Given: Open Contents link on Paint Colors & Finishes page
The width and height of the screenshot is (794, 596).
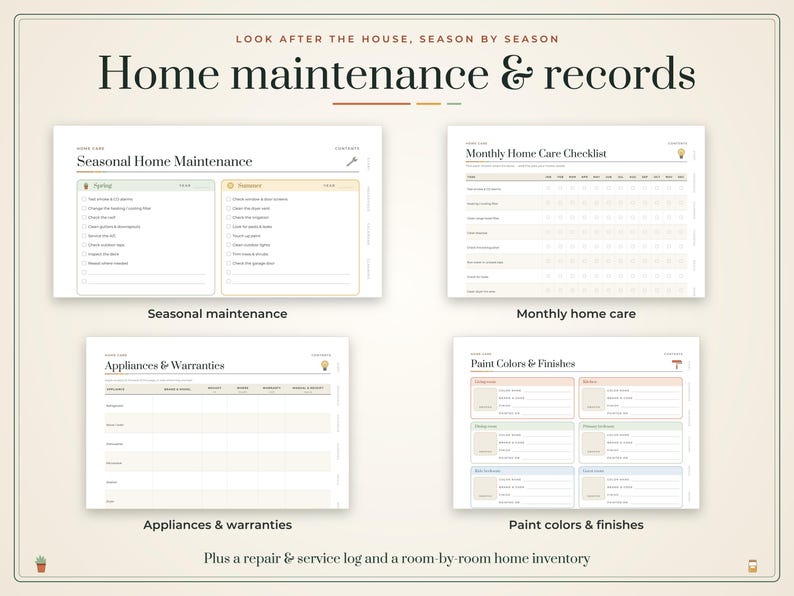Looking at the screenshot, I should click(x=673, y=354).
